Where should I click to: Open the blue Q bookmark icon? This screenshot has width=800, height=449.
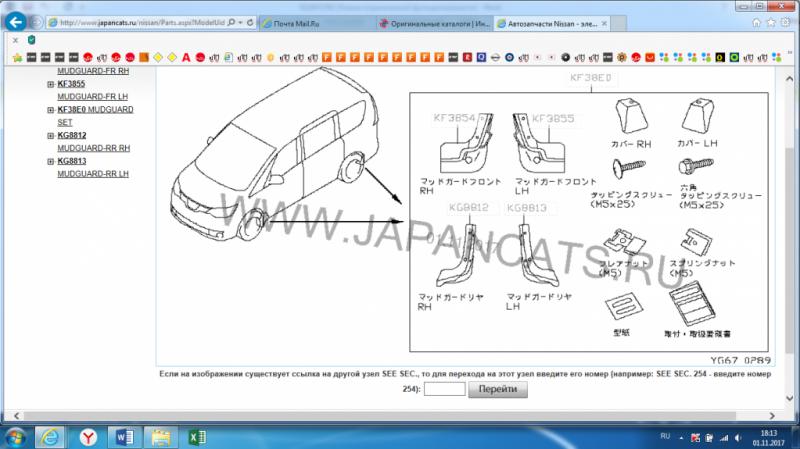481,58
